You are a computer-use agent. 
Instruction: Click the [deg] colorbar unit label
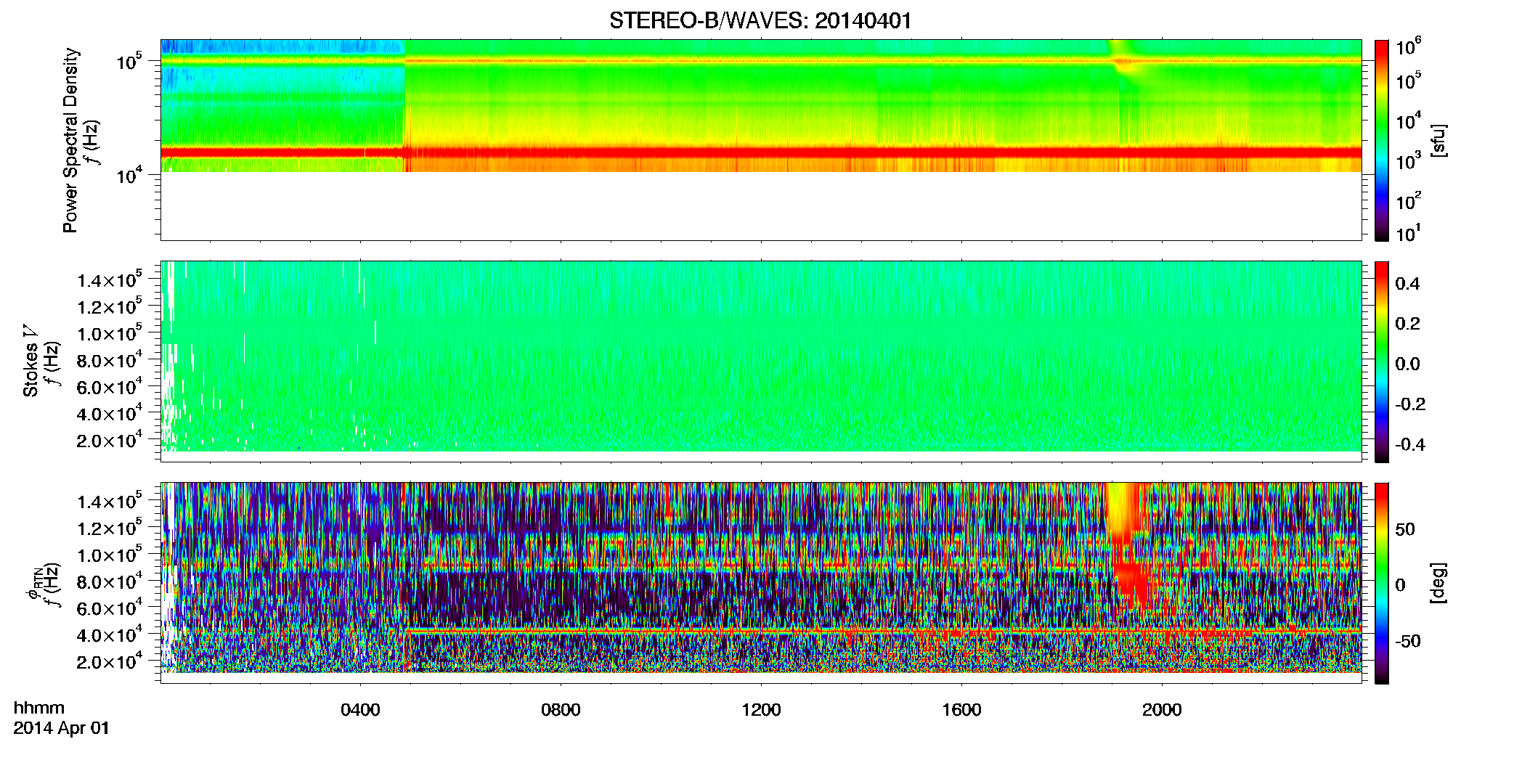point(1438,583)
